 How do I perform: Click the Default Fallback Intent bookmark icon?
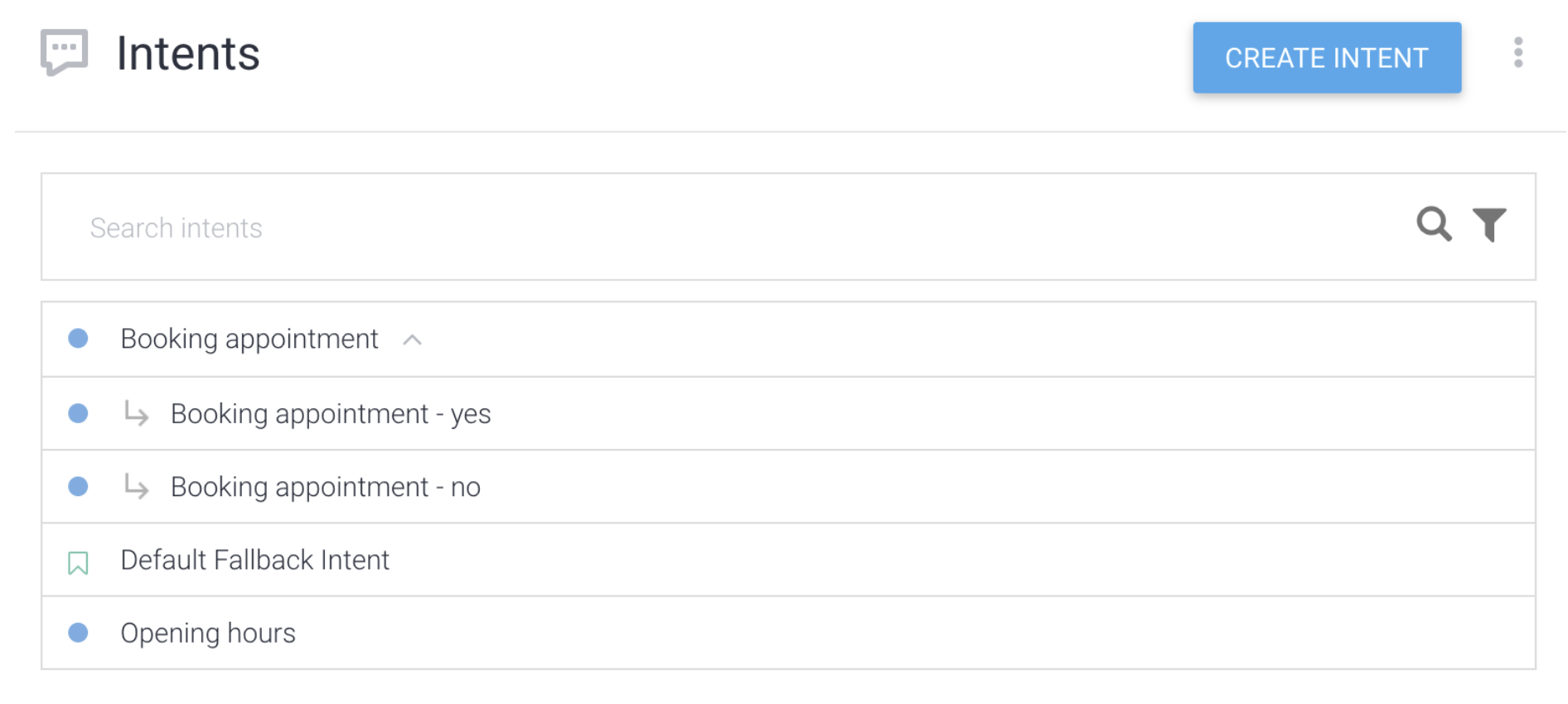point(78,563)
